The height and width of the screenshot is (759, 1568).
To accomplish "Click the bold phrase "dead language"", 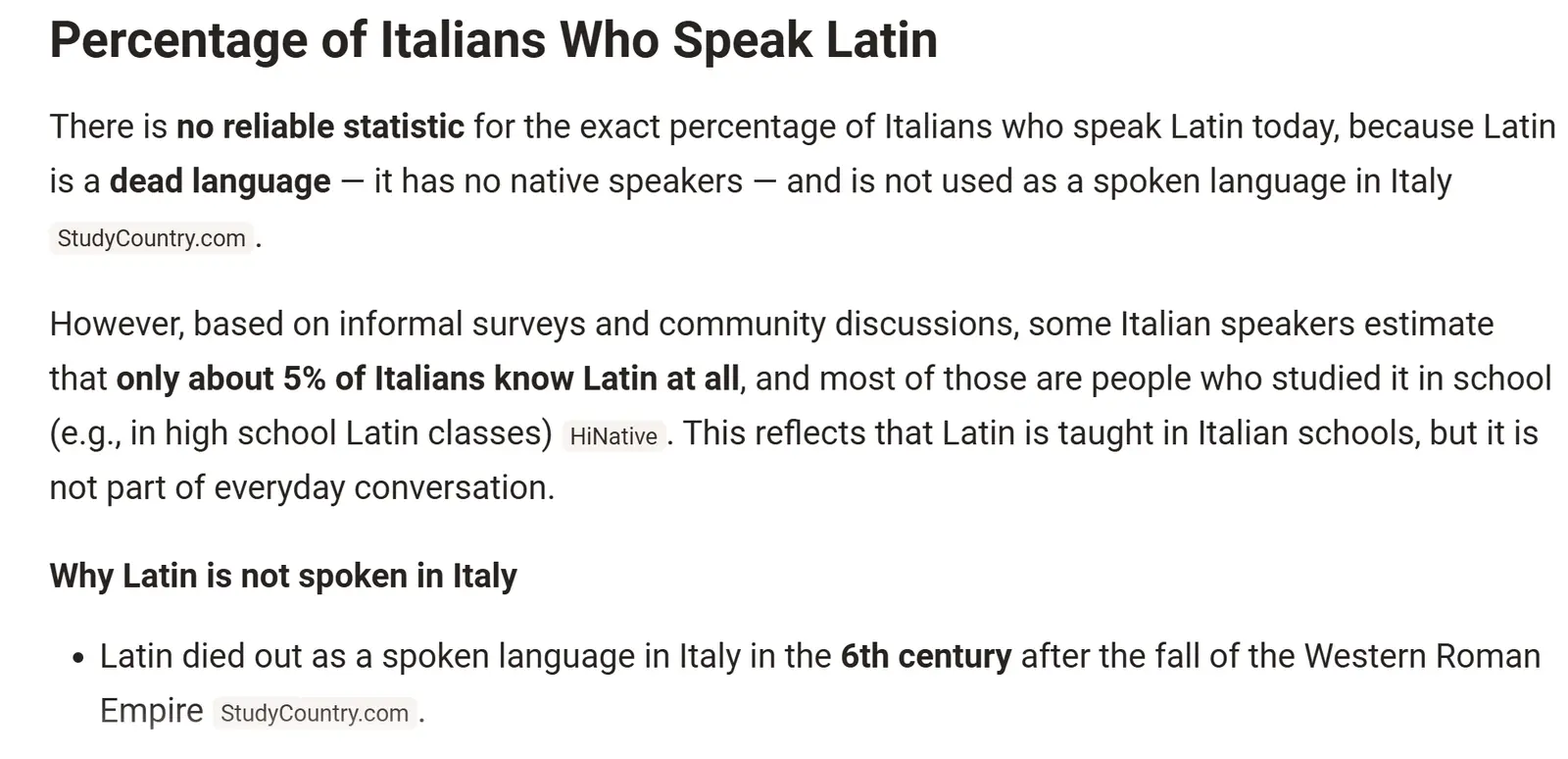I will 220,181.
